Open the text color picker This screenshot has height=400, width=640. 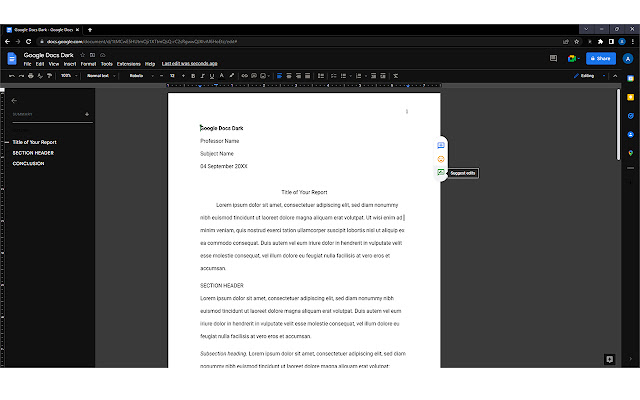pos(222,76)
